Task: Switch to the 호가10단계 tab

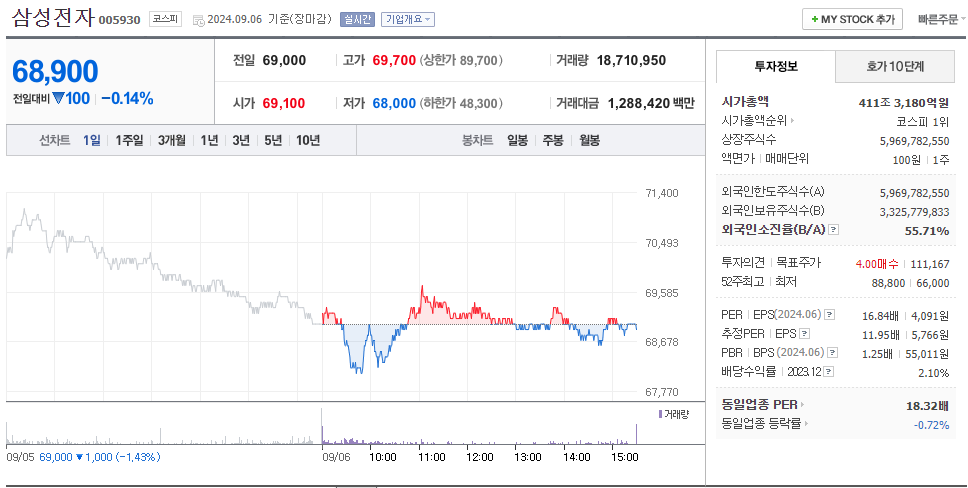Action: pos(895,67)
